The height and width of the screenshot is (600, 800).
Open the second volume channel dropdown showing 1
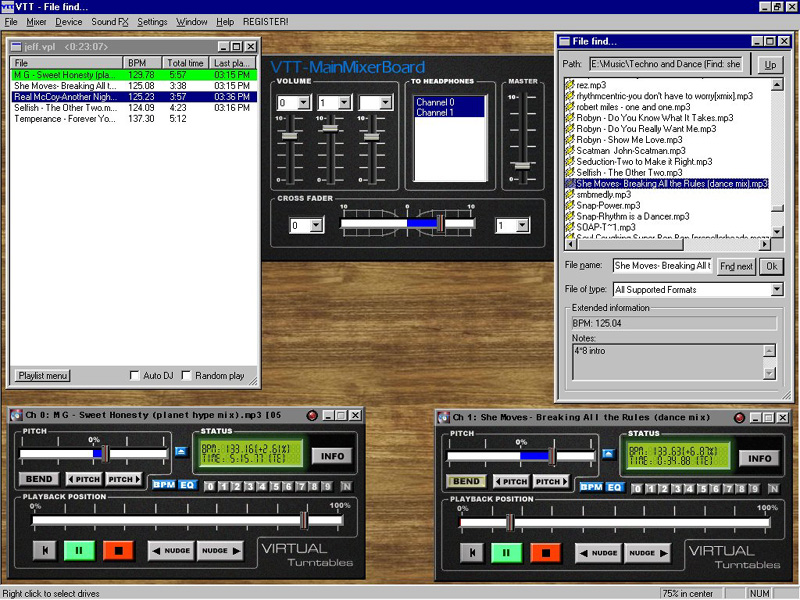click(x=344, y=103)
